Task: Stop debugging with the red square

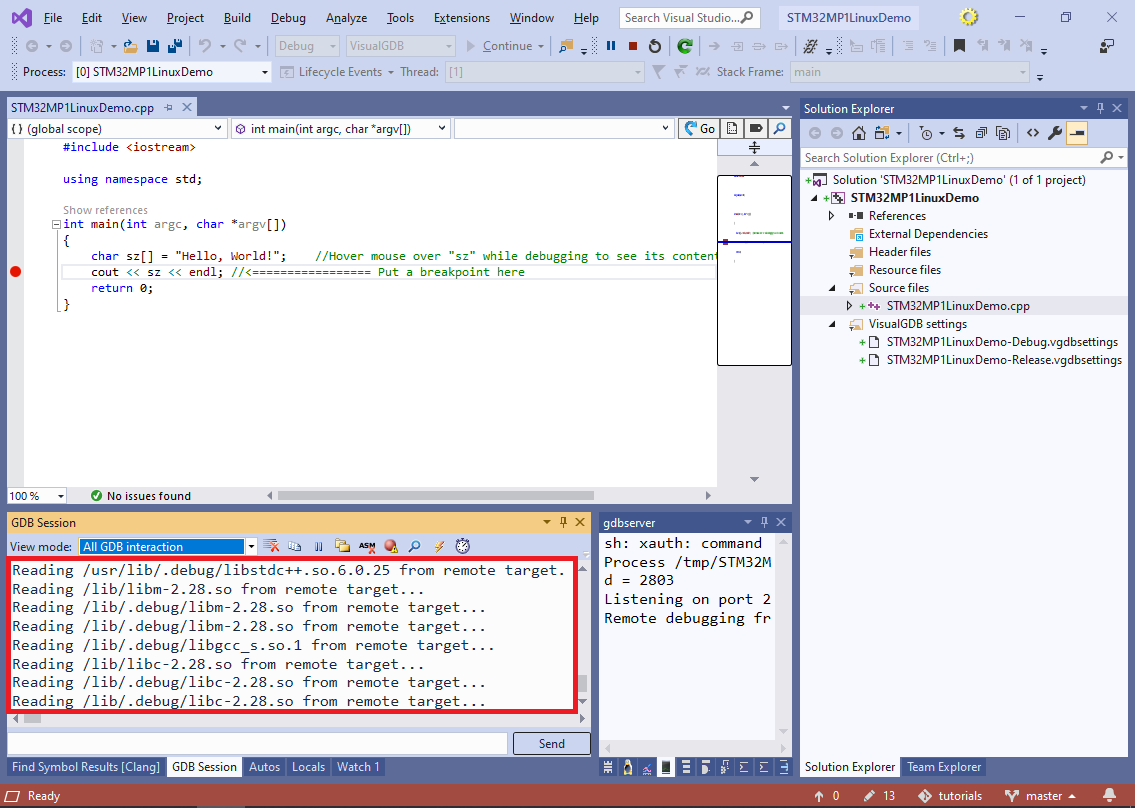Action: pyautogui.click(x=633, y=46)
